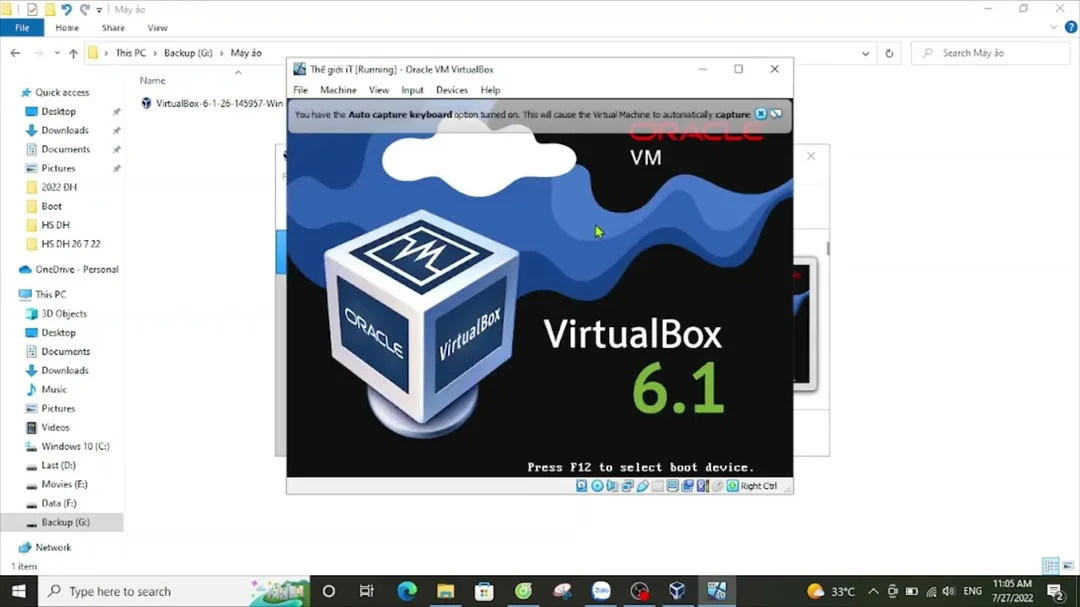This screenshot has height=607, width=1080.
Task: Open Network in navigation pane
Action: [53, 547]
